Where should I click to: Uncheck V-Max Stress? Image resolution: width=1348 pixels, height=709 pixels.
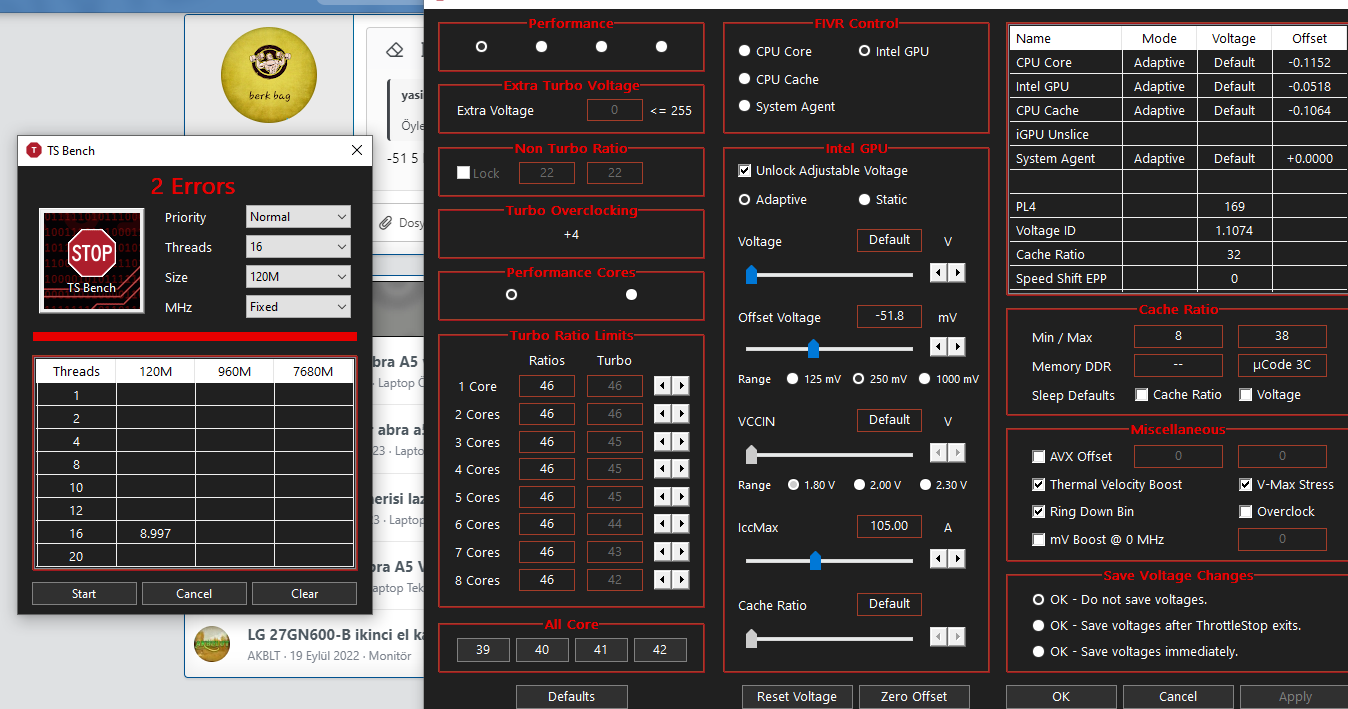[1246, 485]
